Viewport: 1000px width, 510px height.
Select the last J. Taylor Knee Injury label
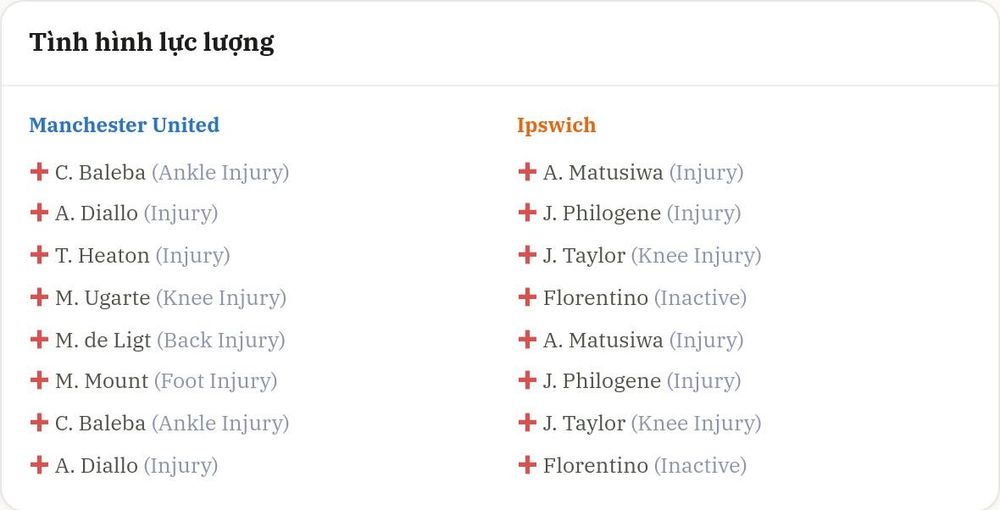coord(696,424)
